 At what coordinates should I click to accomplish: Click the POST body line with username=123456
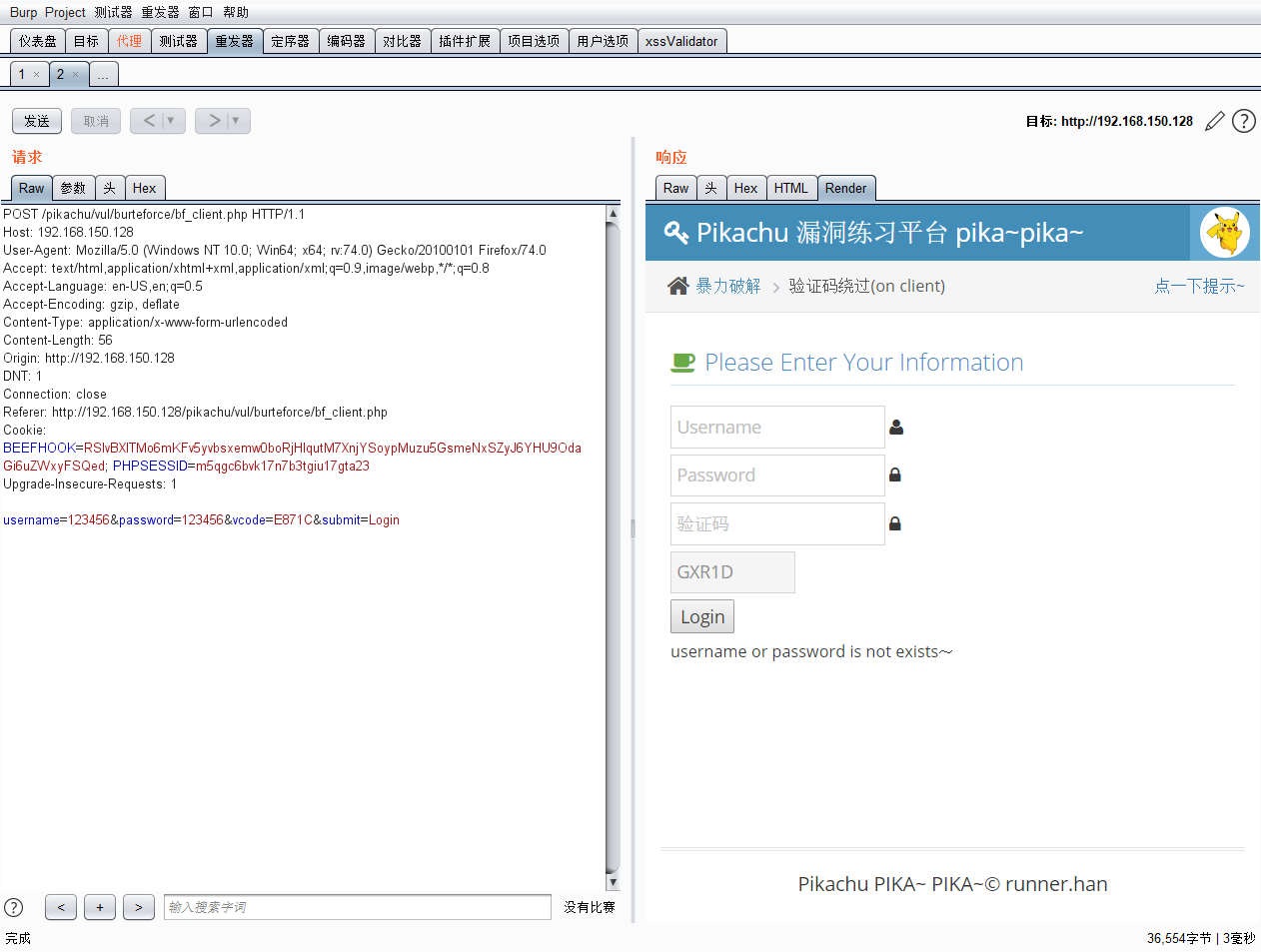pos(201,519)
